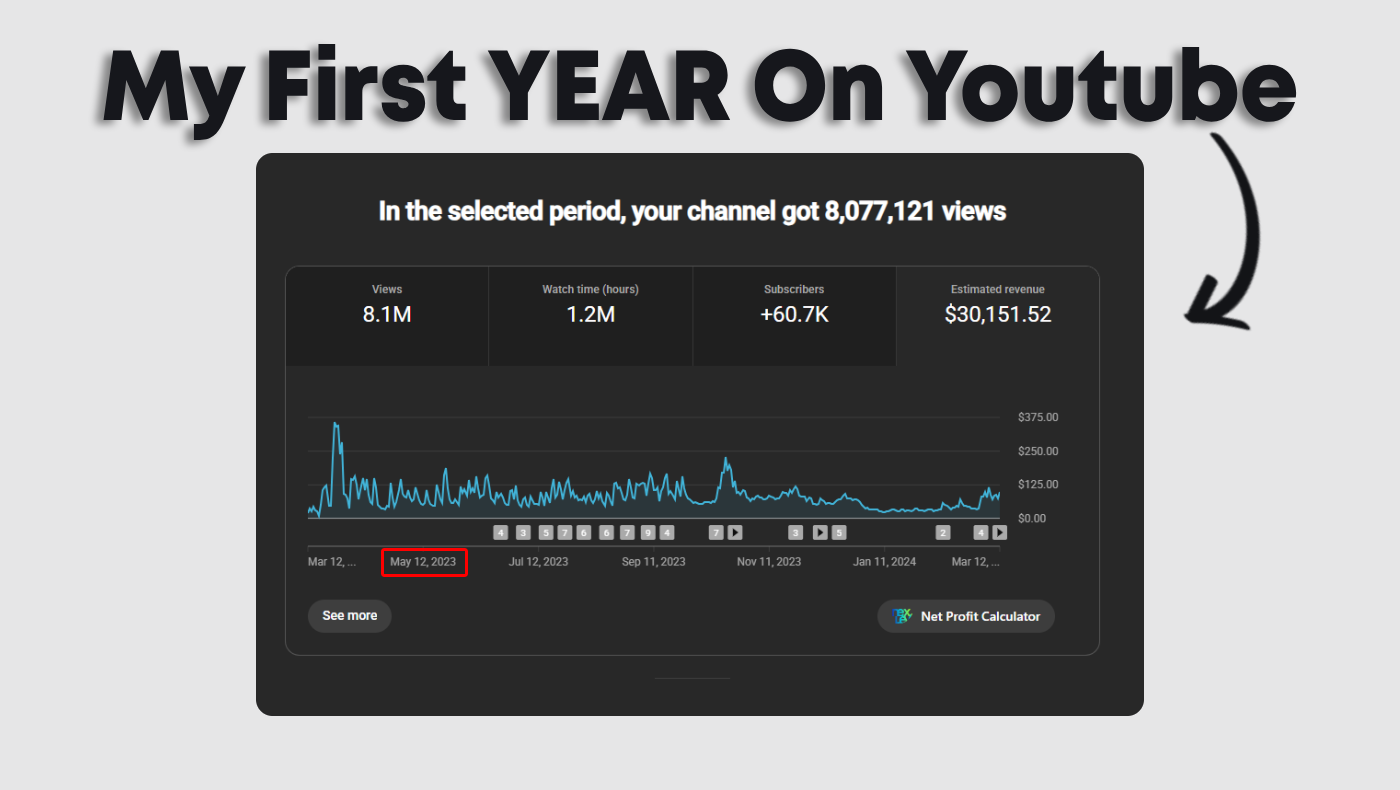The image size is (1400, 790).
Task: Open the 7 marker followed by a play marker
Action: click(x=715, y=533)
